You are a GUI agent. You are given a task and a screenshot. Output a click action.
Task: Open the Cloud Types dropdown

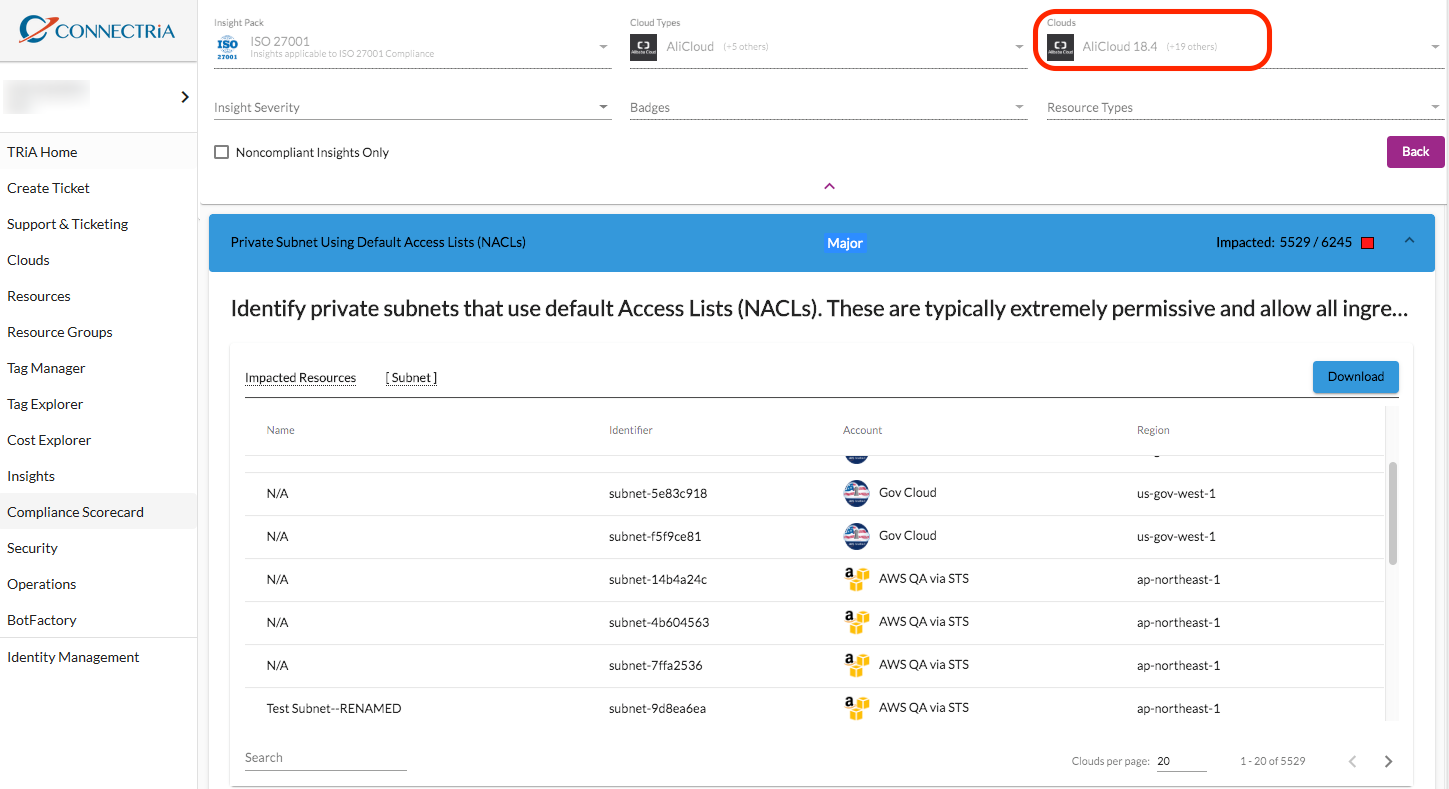click(829, 47)
